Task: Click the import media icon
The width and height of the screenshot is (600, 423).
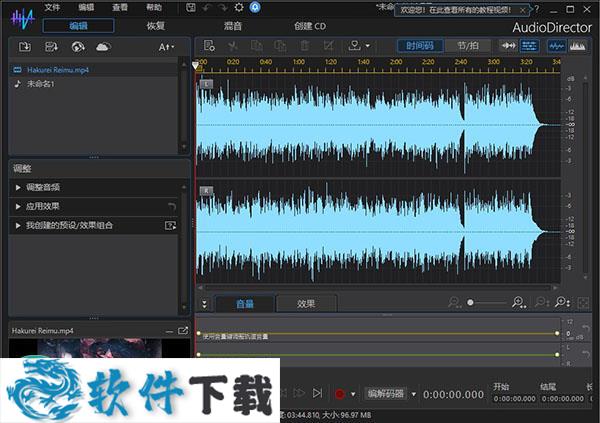Action: click(25, 47)
